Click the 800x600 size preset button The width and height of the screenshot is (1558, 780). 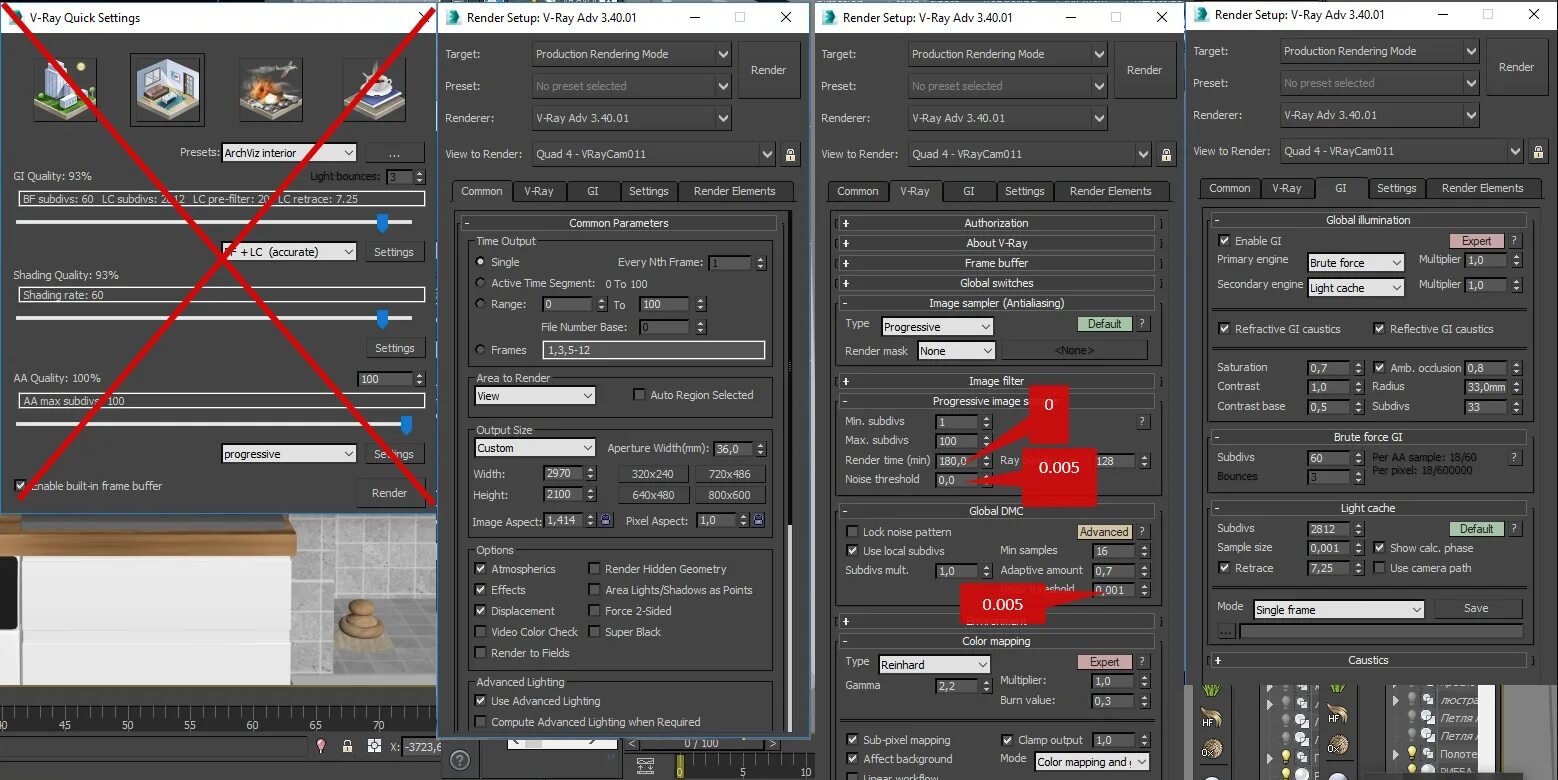point(730,495)
